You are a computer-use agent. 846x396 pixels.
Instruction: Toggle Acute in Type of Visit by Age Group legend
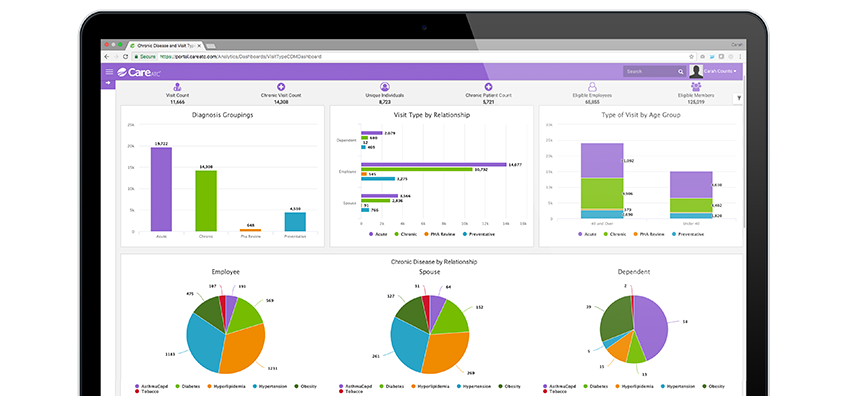pos(588,234)
